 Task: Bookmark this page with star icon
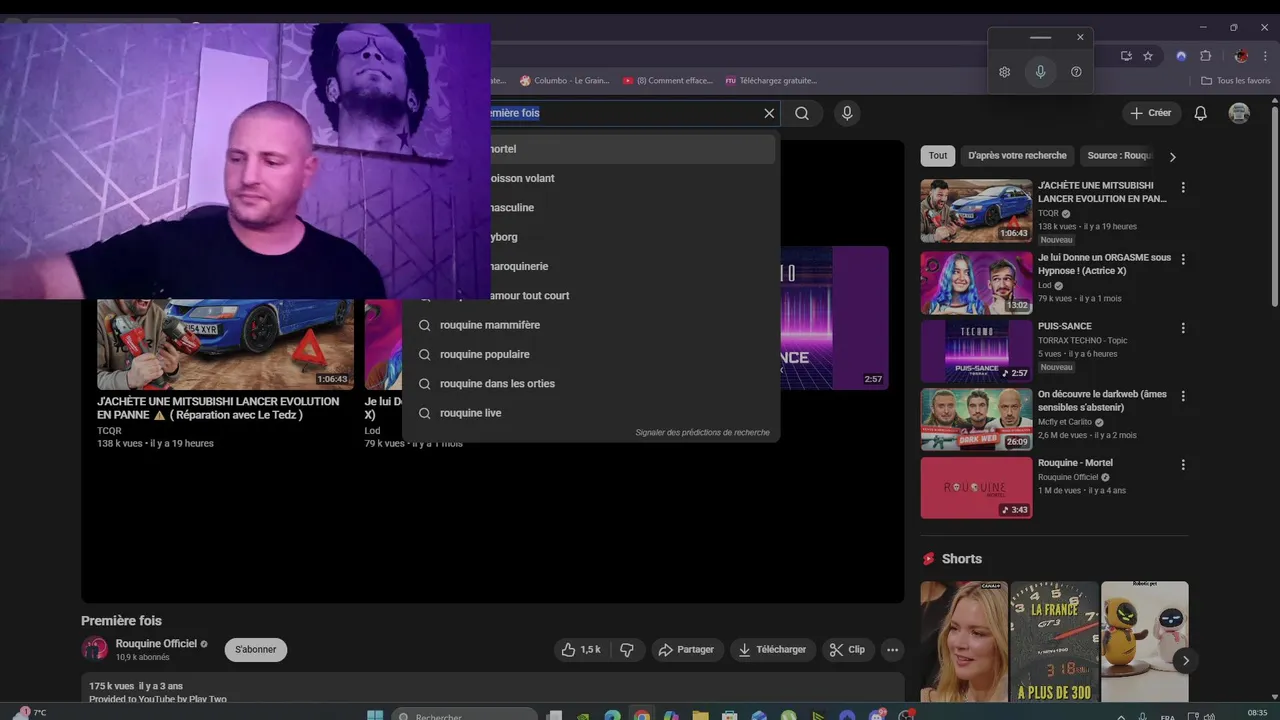click(x=1148, y=56)
